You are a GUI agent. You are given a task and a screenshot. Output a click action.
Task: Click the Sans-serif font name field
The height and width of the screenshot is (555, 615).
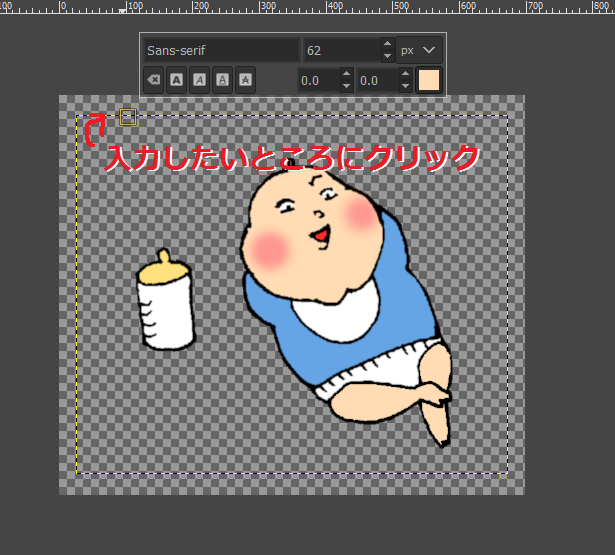222,50
